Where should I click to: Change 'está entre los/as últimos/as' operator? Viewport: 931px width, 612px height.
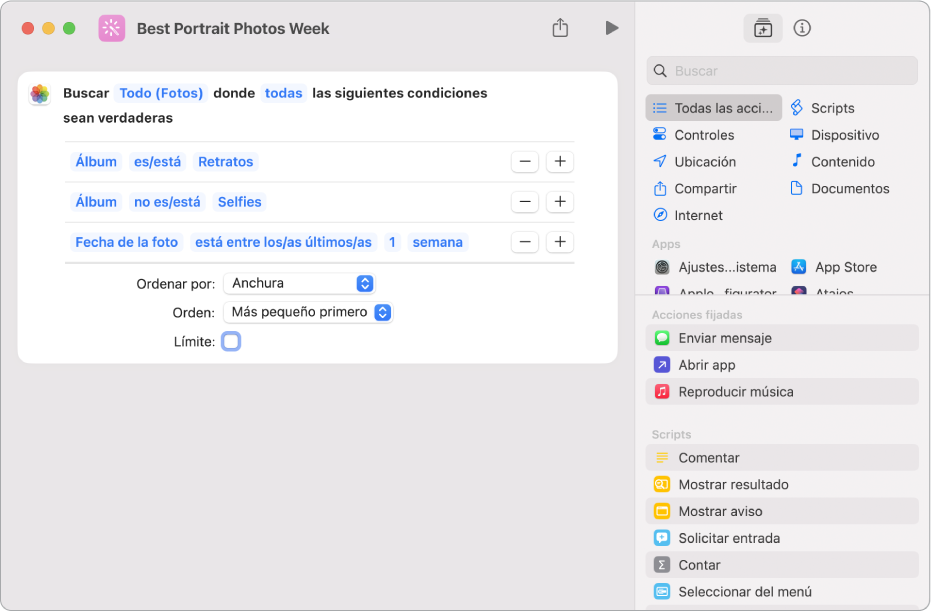(283, 242)
